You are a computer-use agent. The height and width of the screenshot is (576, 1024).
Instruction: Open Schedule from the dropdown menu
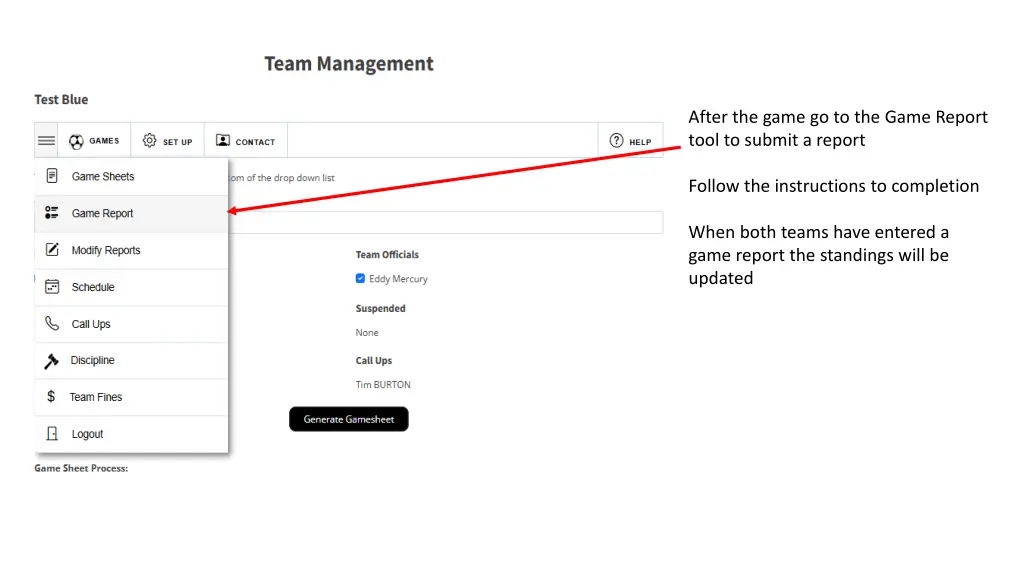pyautogui.click(x=131, y=287)
